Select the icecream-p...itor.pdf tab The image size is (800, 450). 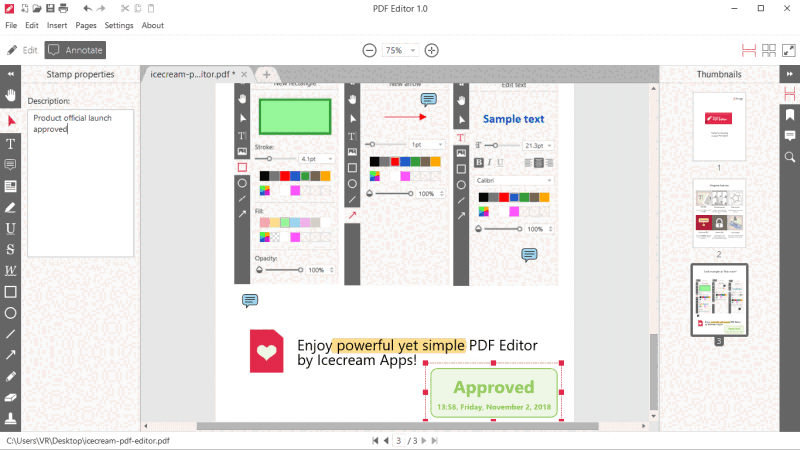(x=192, y=74)
